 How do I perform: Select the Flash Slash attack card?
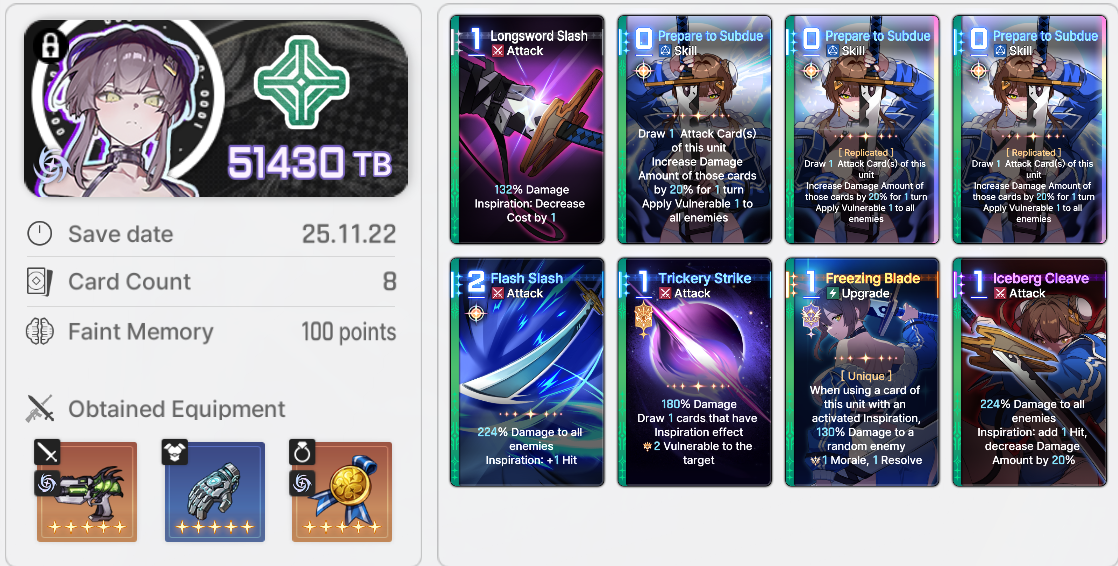tap(527, 372)
